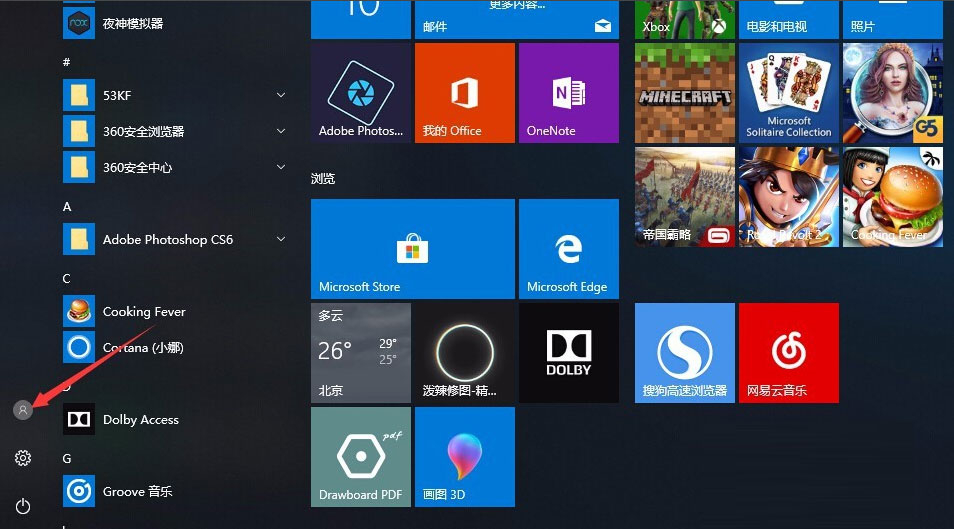The width and height of the screenshot is (954, 529).
Task: Open the Settings gear icon
Action: pyautogui.click(x=23, y=458)
